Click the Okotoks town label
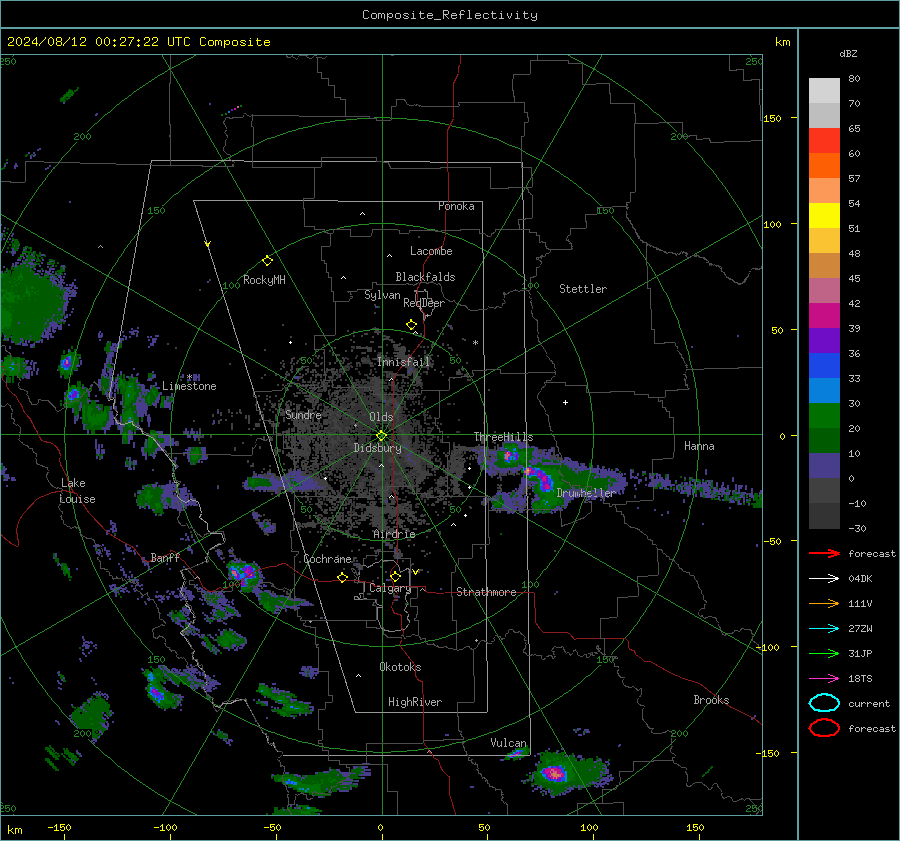This screenshot has height=841, width=900. (400, 667)
